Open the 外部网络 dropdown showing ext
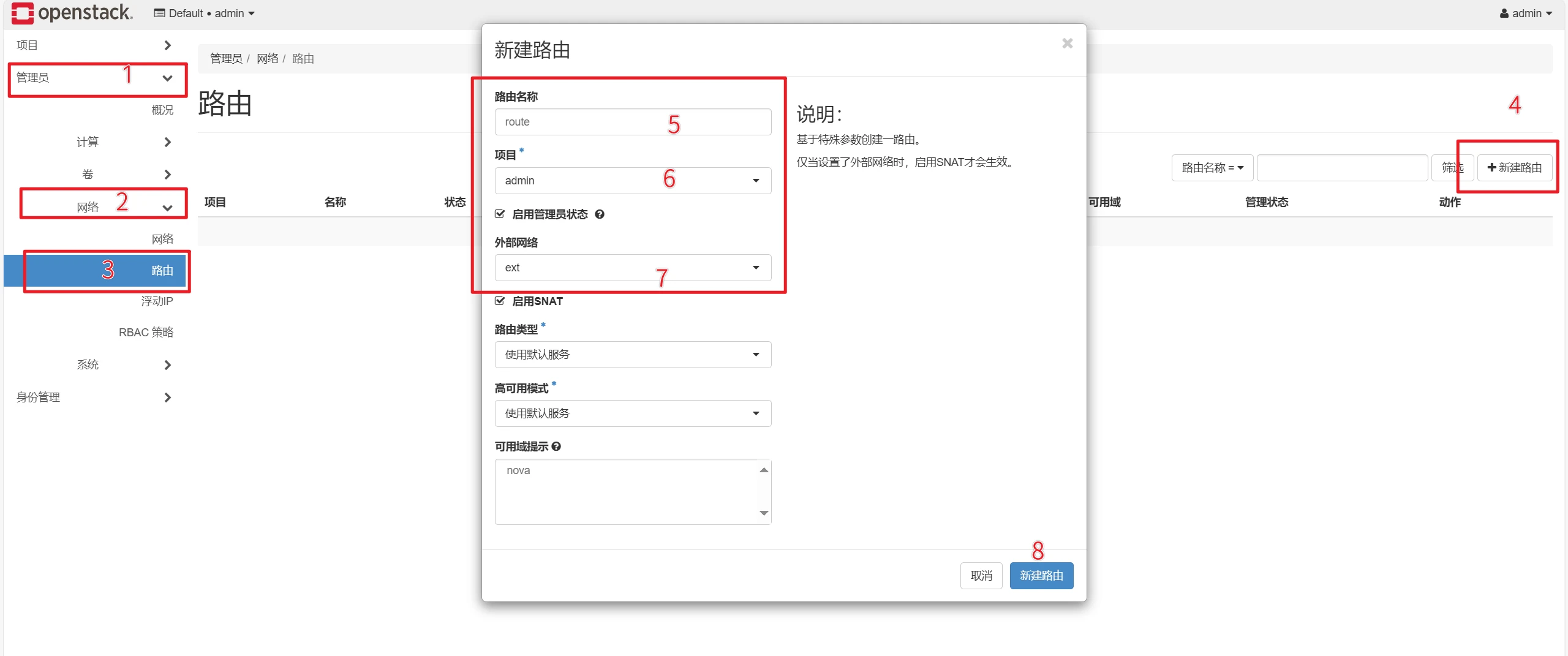The height and width of the screenshot is (656, 1568). point(632,268)
